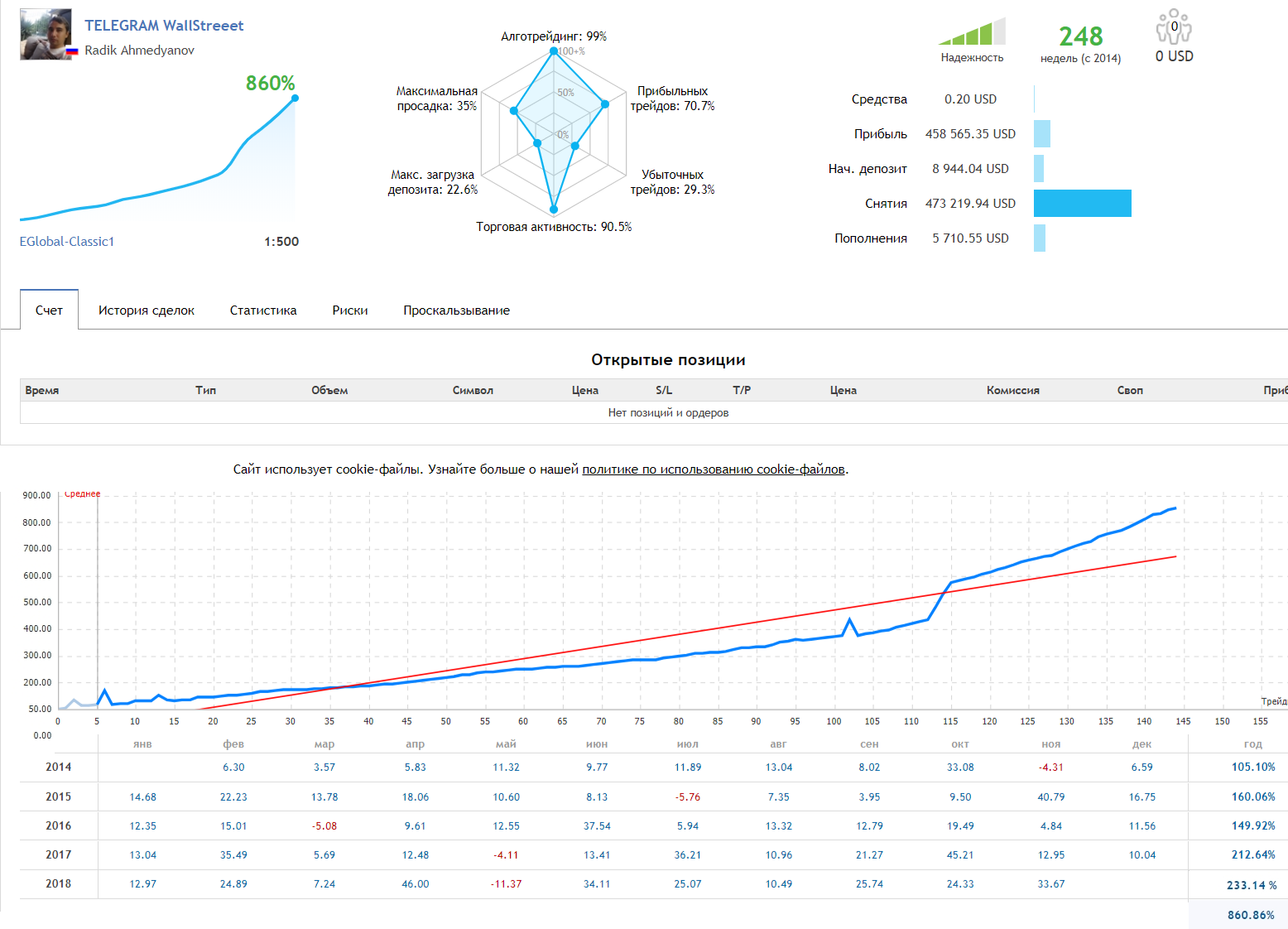The height and width of the screenshot is (929, 1288).
Task: Open the TELEGRAM WallStreeet signal title
Action: [x=164, y=26]
